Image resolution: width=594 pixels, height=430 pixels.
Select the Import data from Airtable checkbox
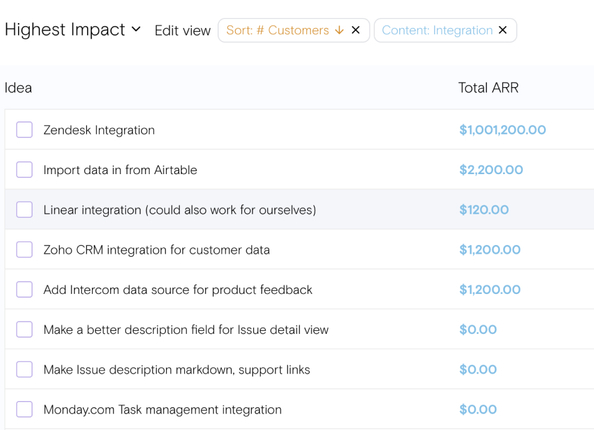pyautogui.click(x=24, y=170)
